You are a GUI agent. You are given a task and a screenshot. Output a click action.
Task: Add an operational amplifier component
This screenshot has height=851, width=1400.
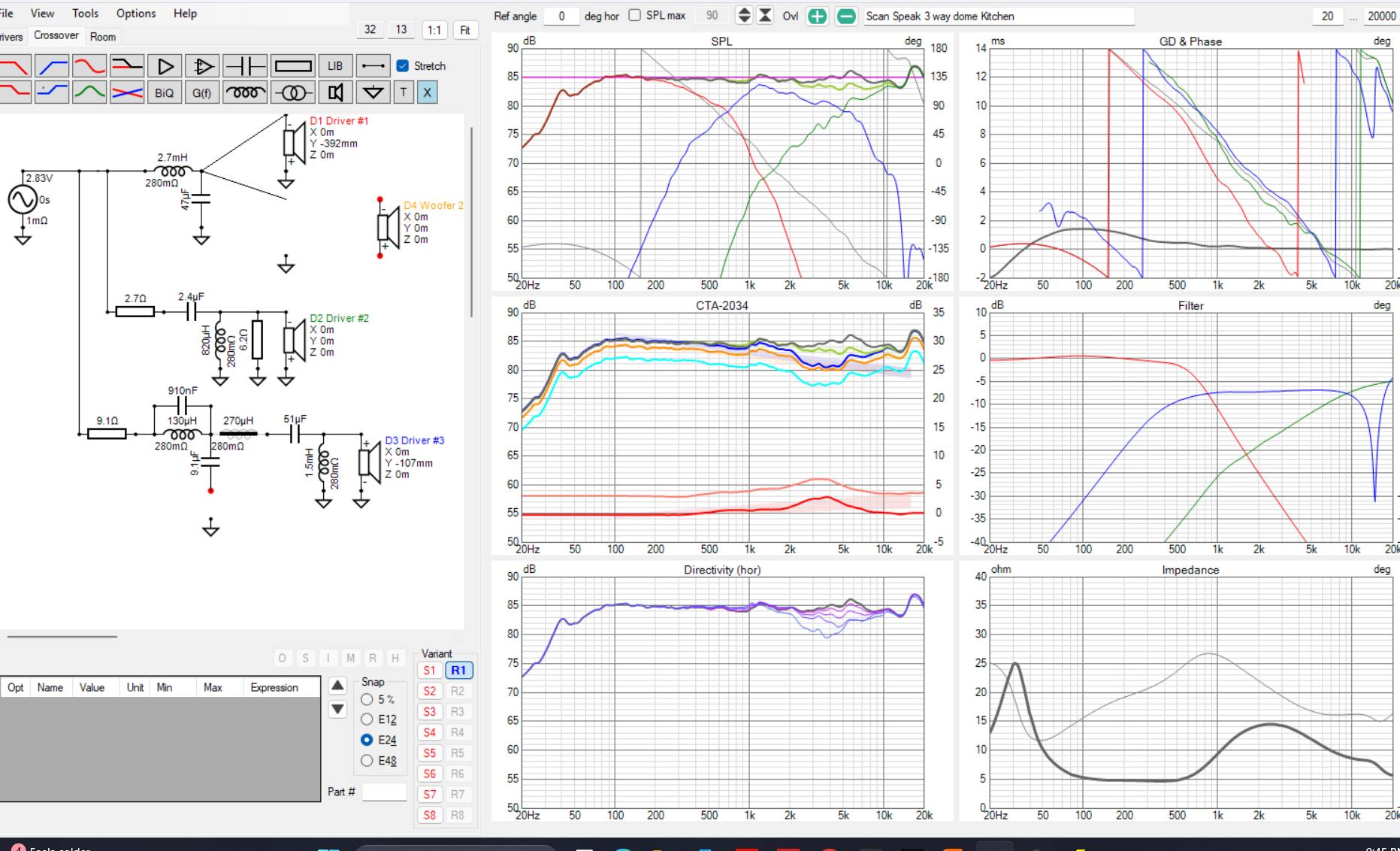click(202, 66)
